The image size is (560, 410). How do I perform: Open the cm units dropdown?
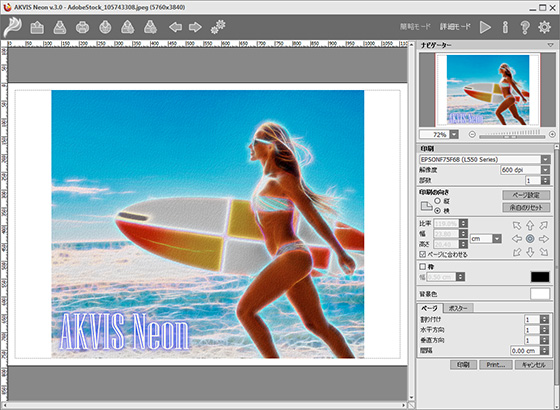[497, 239]
